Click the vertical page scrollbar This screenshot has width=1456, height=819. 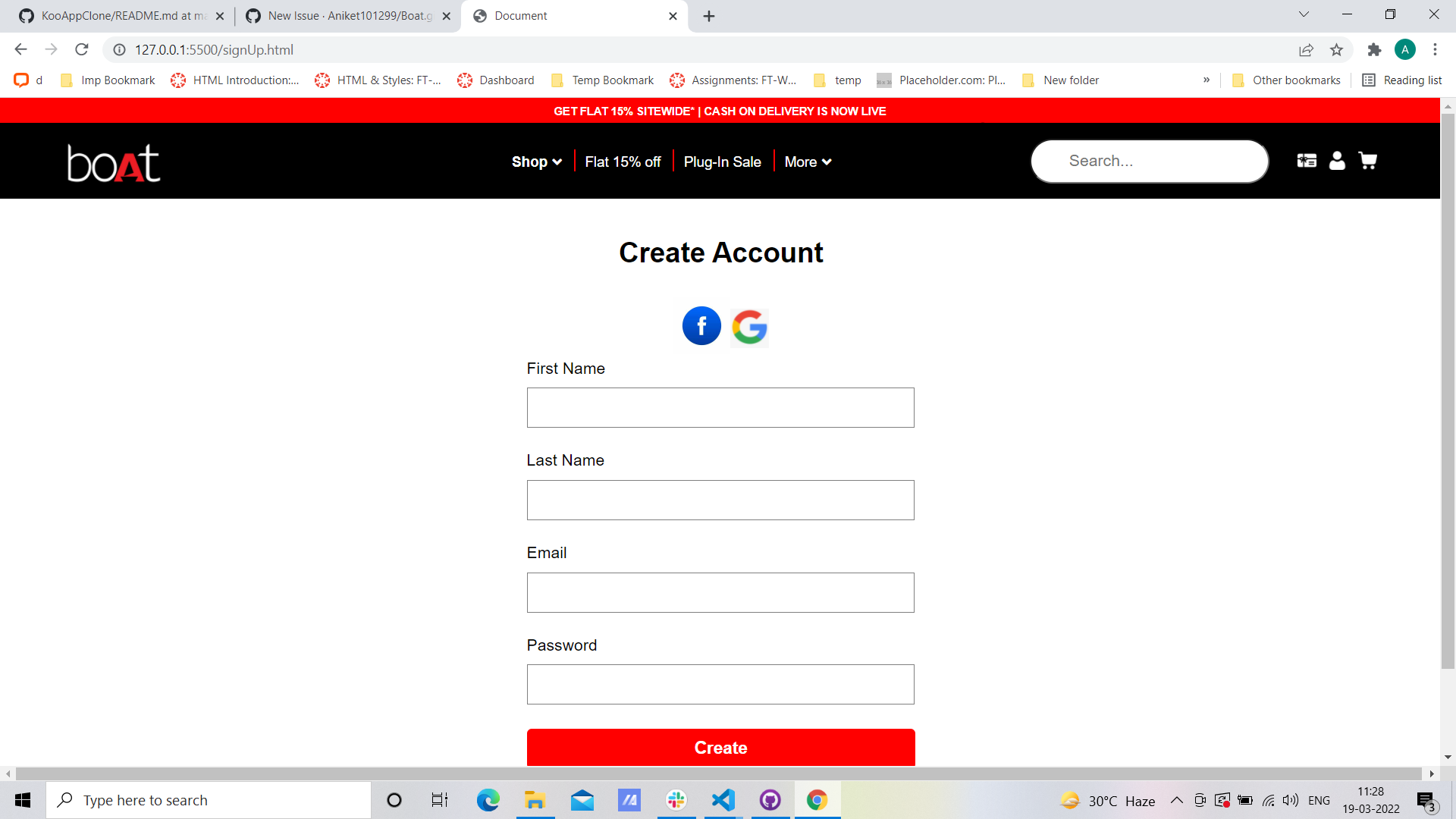(1448, 391)
